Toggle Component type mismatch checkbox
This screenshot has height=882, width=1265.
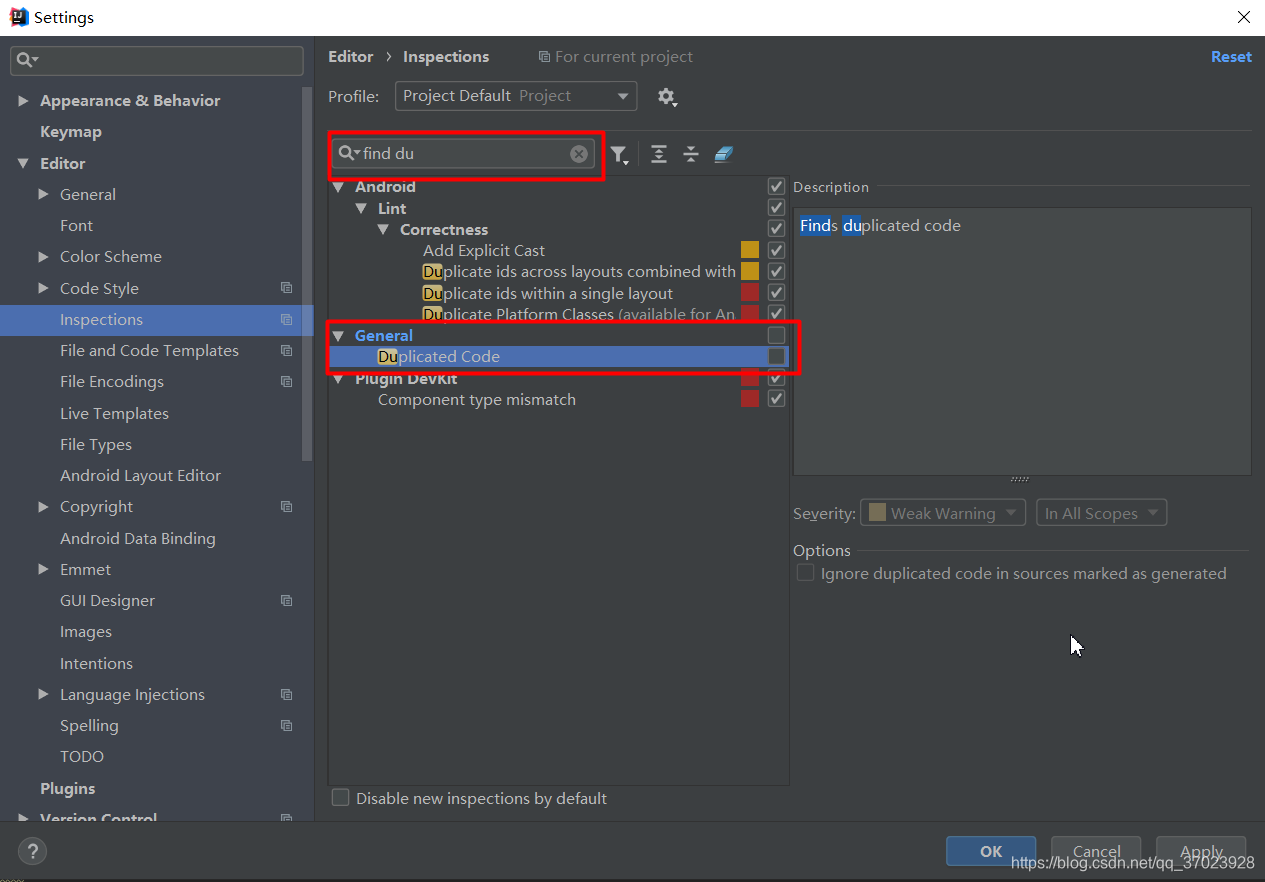point(776,399)
